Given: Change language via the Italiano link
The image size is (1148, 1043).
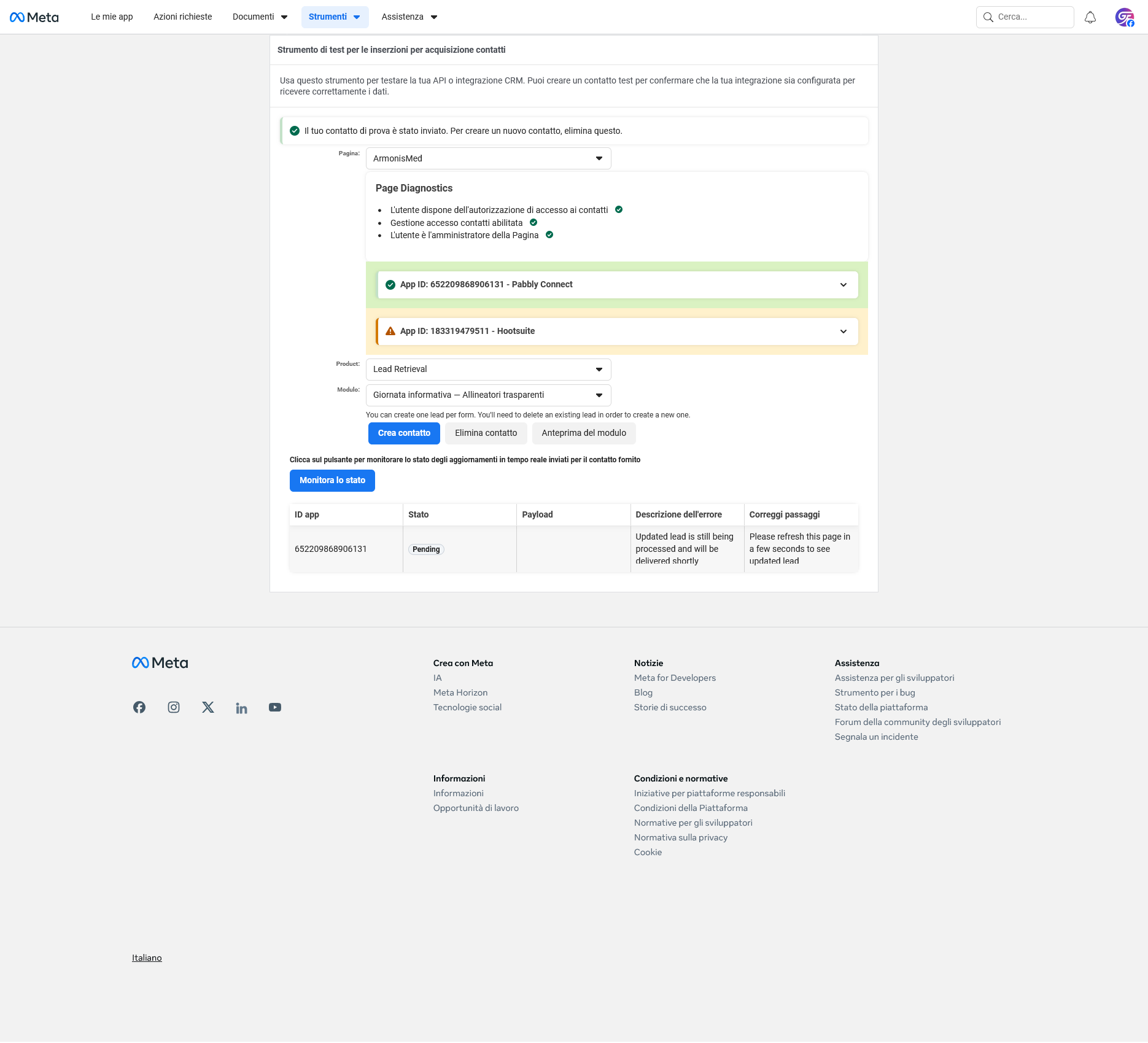Looking at the screenshot, I should (x=147, y=958).
